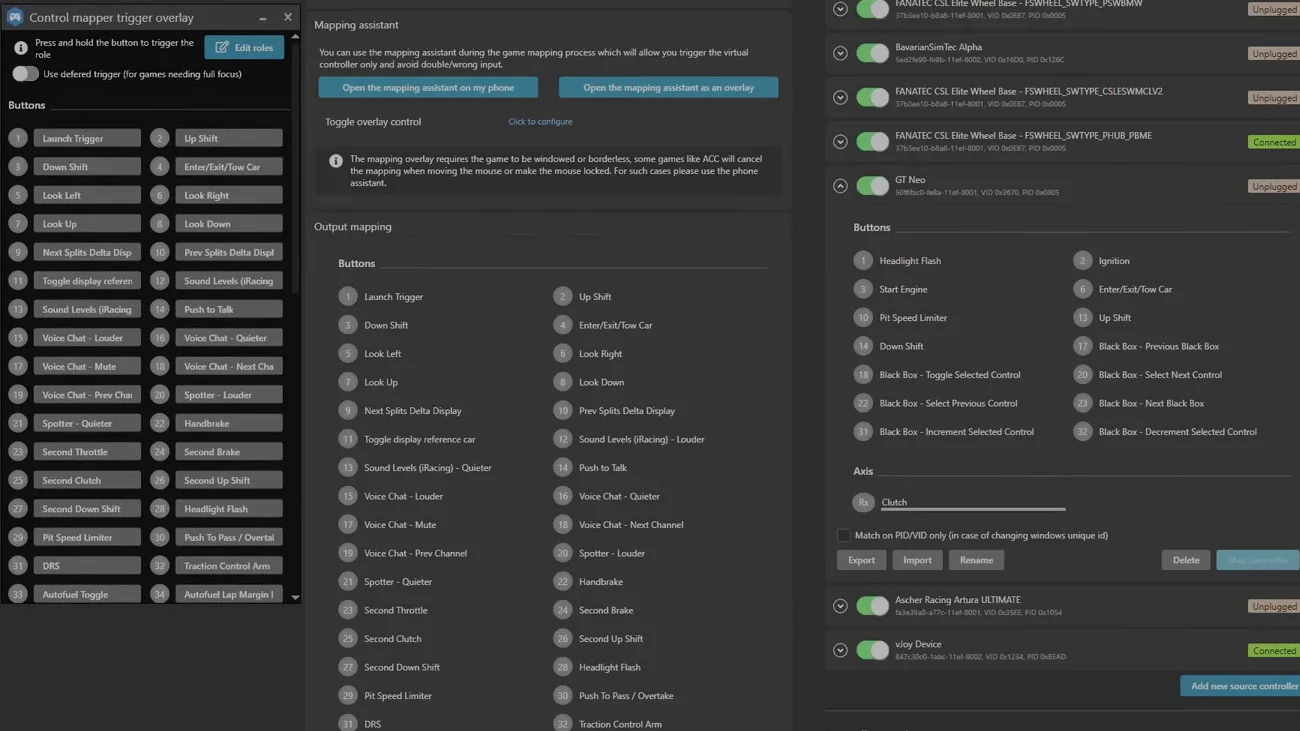
Task: Click badge 17 beside Black Box Previous Black Box
Action: 1082,346
